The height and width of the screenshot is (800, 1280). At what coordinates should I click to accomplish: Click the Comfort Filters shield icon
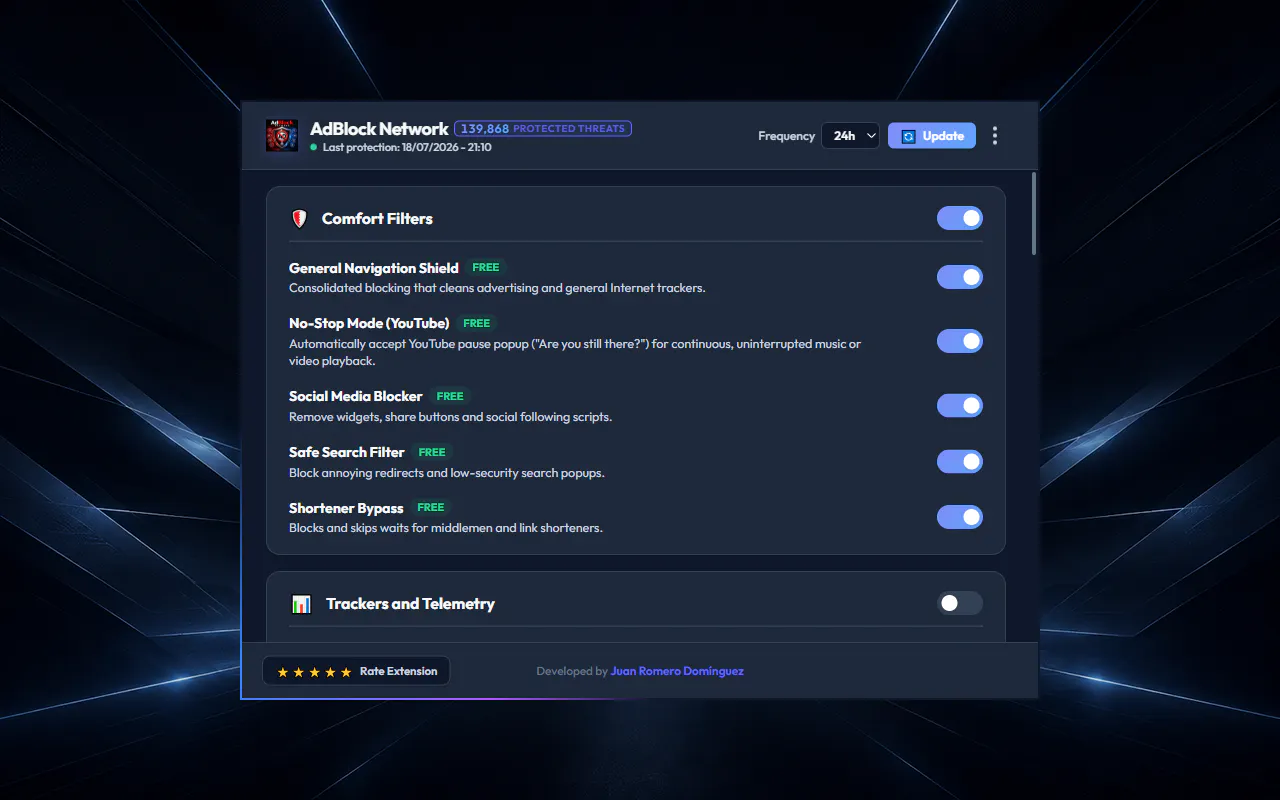click(x=299, y=218)
